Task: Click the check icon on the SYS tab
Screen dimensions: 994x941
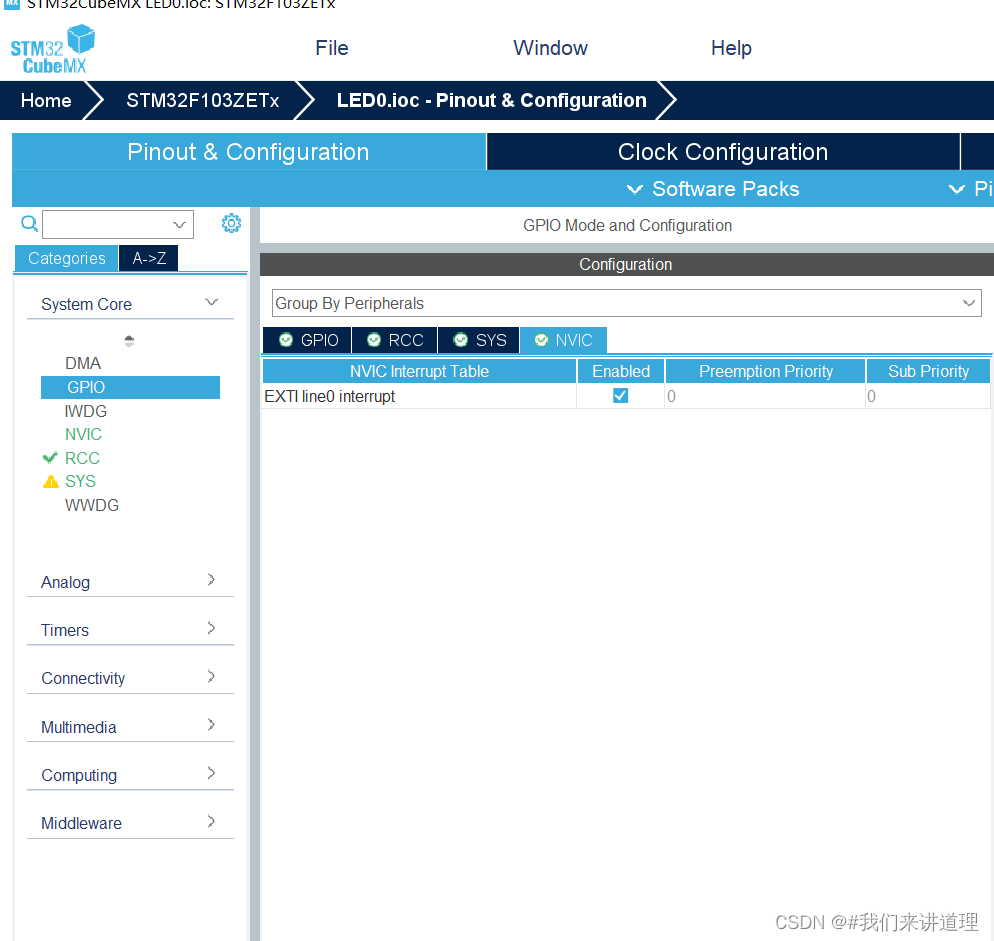Action: pos(461,340)
